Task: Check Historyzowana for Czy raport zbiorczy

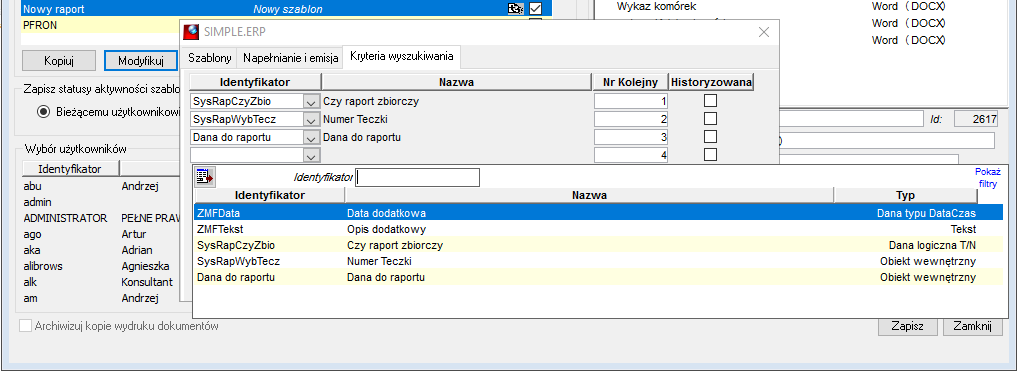Action: [x=711, y=101]
